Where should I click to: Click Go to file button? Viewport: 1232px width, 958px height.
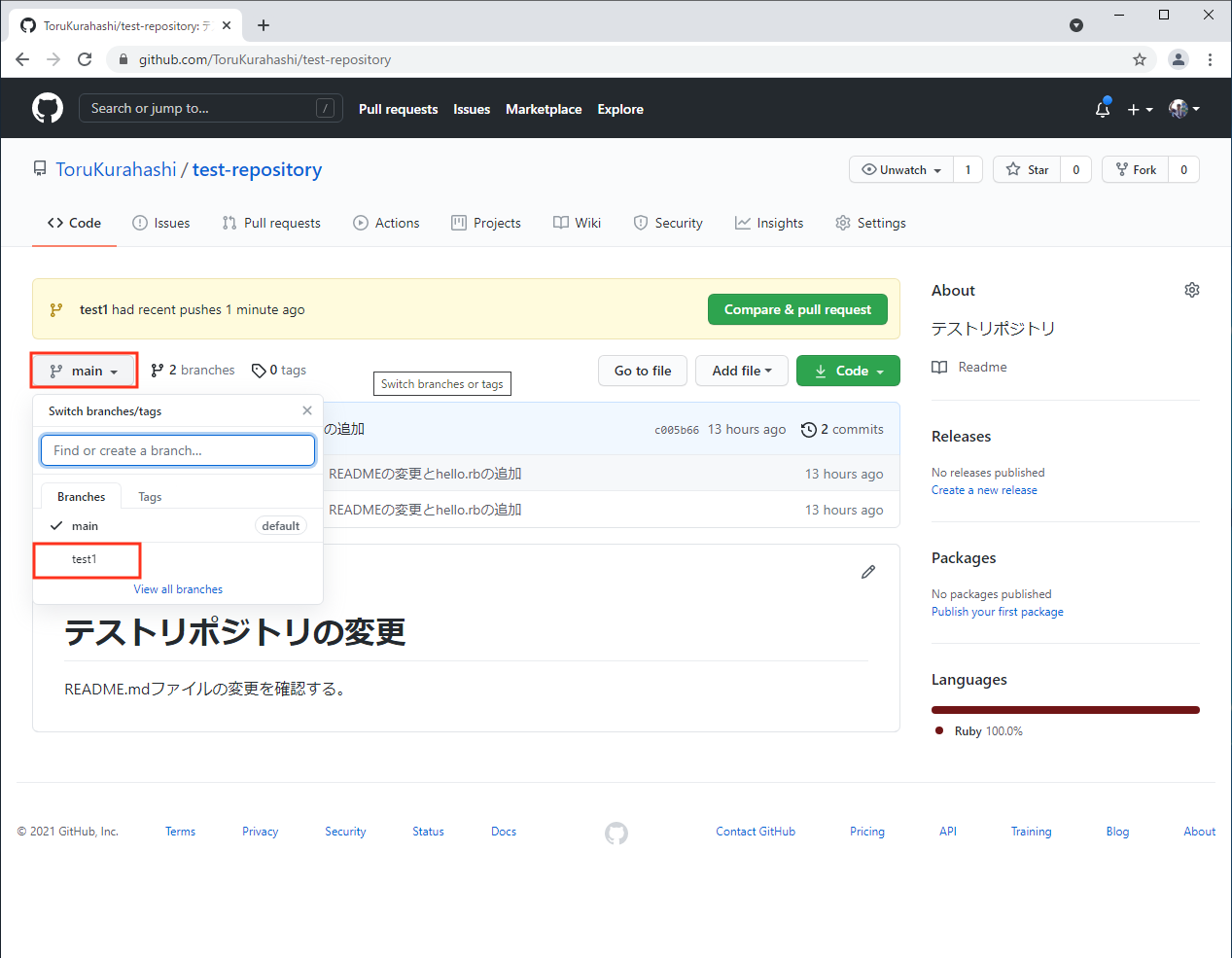point(643,371)
